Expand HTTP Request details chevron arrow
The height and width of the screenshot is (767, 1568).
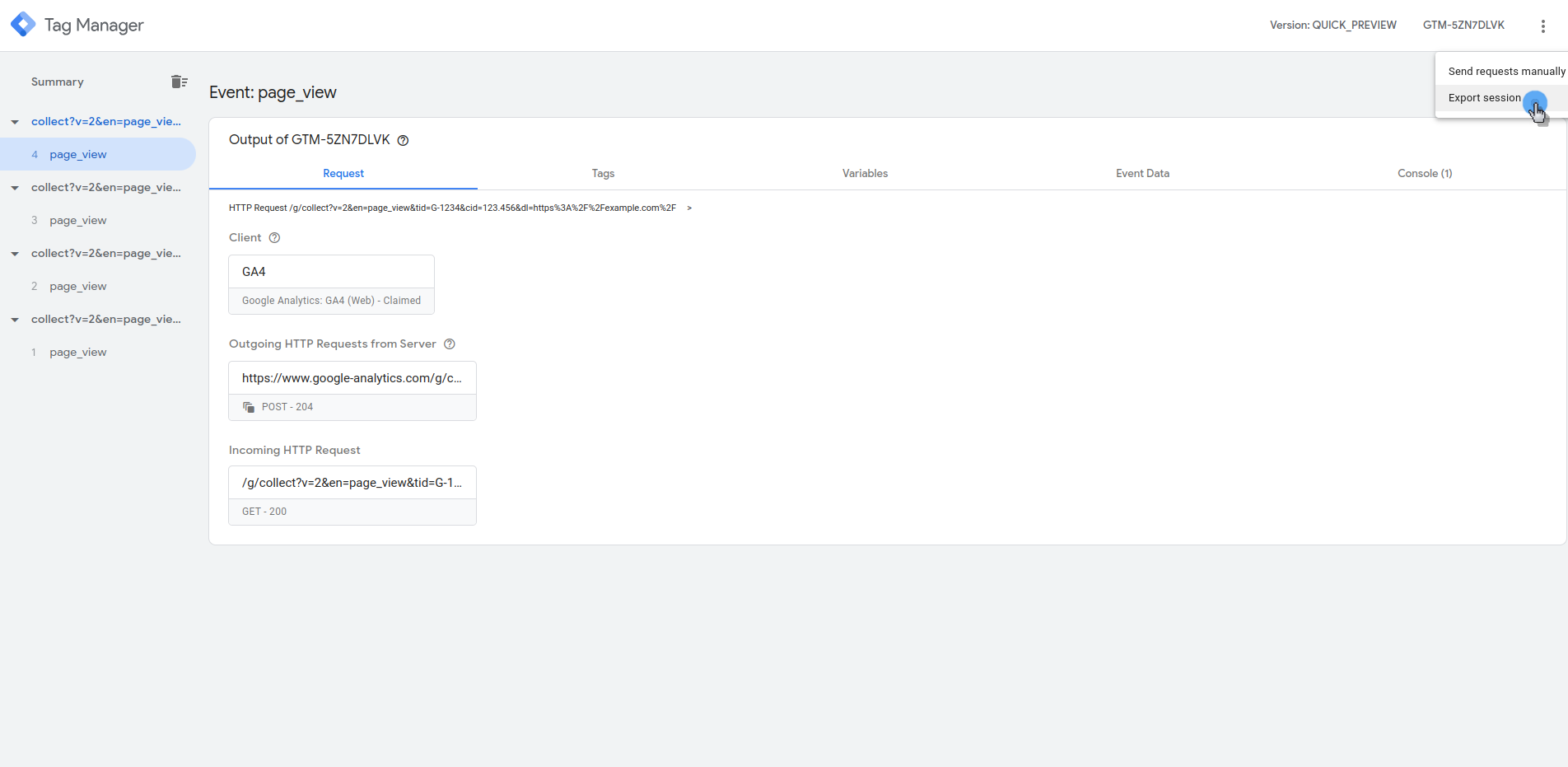coord(689,208)
